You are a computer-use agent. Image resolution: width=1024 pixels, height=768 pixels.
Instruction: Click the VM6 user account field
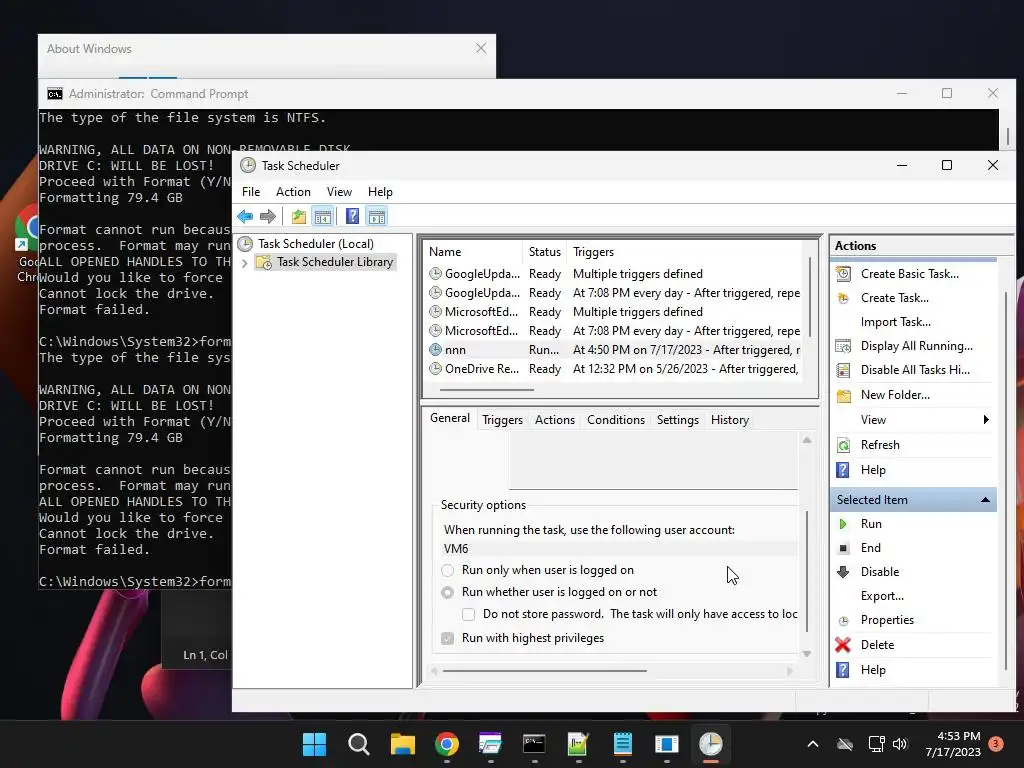[619, 549]
